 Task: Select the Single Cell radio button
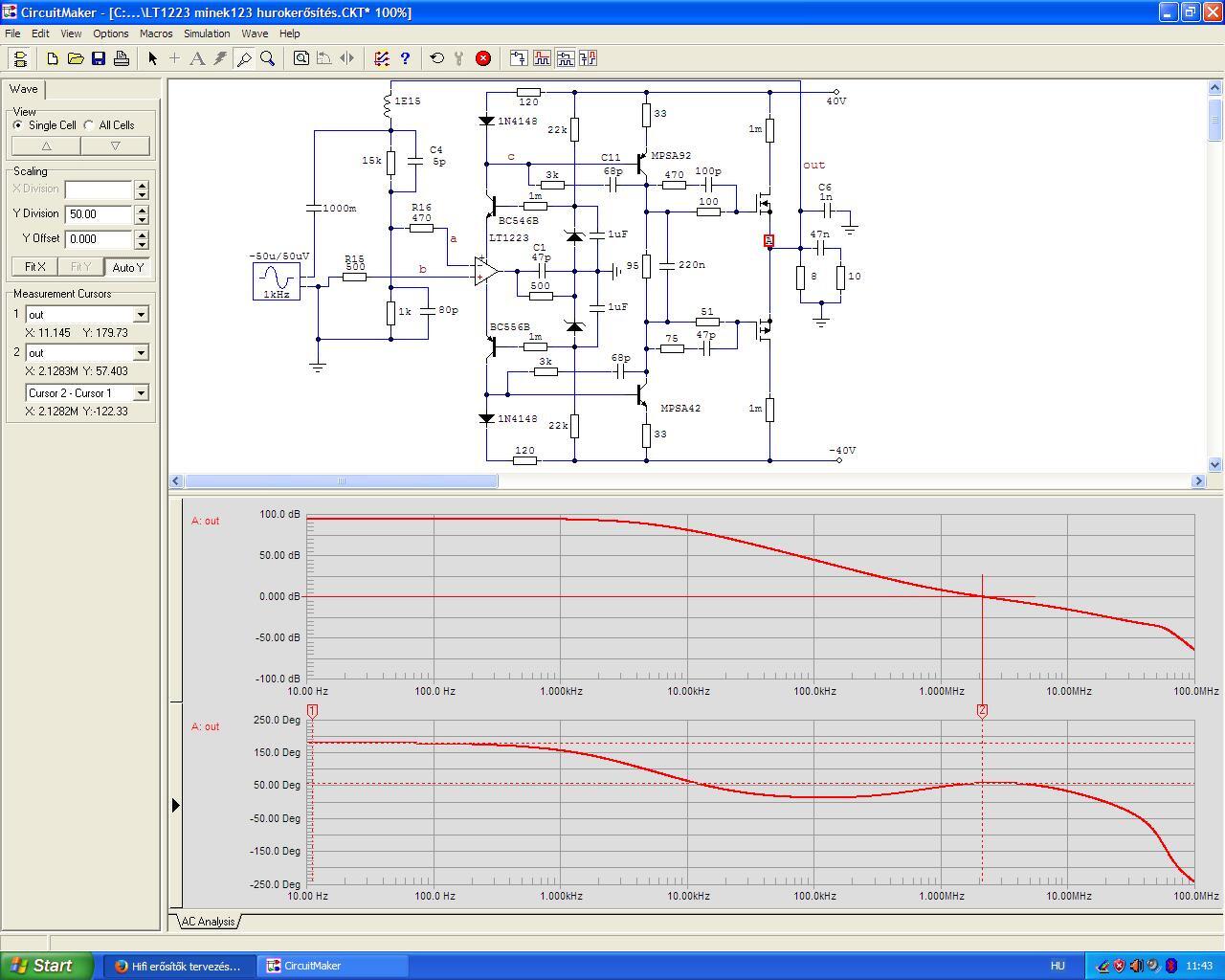coord(18,125)
